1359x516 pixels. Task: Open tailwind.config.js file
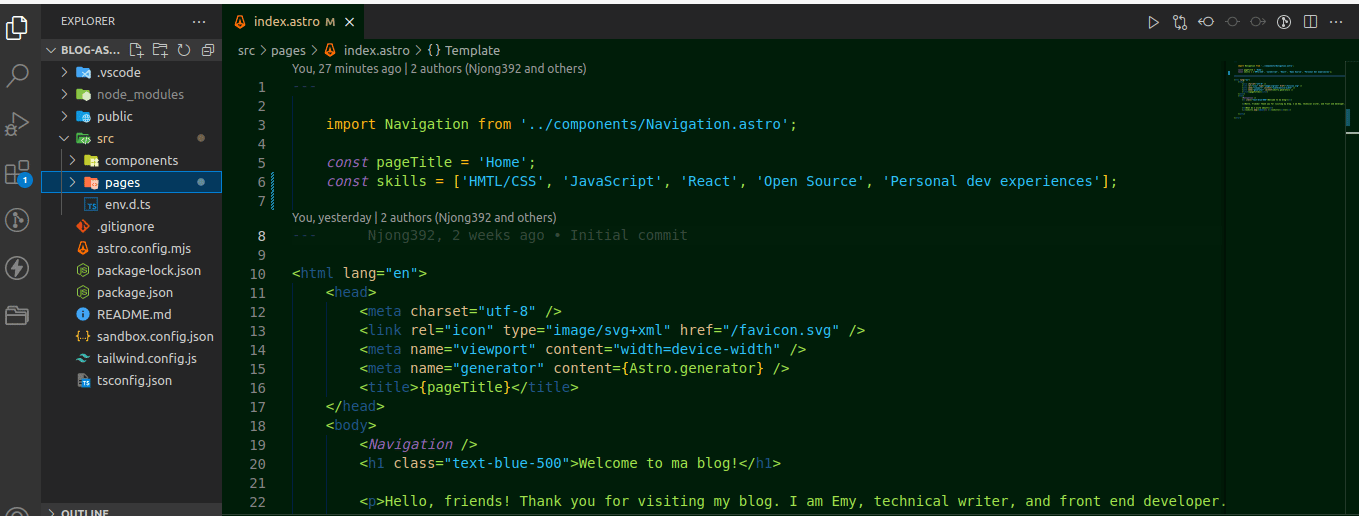click(x=147, y=358)
